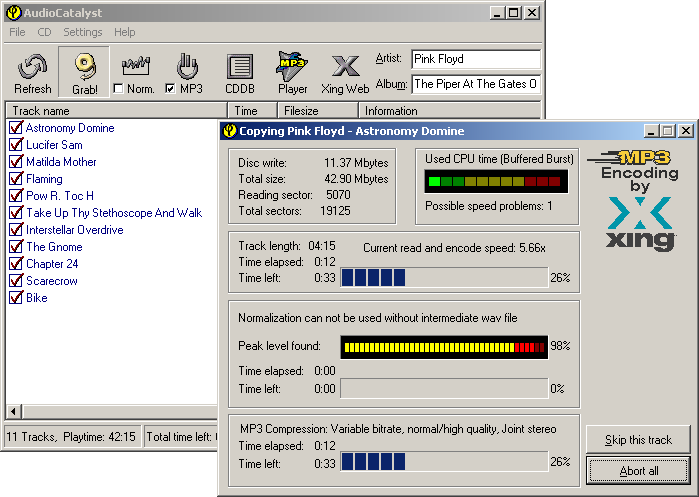Click the Norm. waveform icon
Viewport: 699px width, 497px height.
(x=136, y=66)
